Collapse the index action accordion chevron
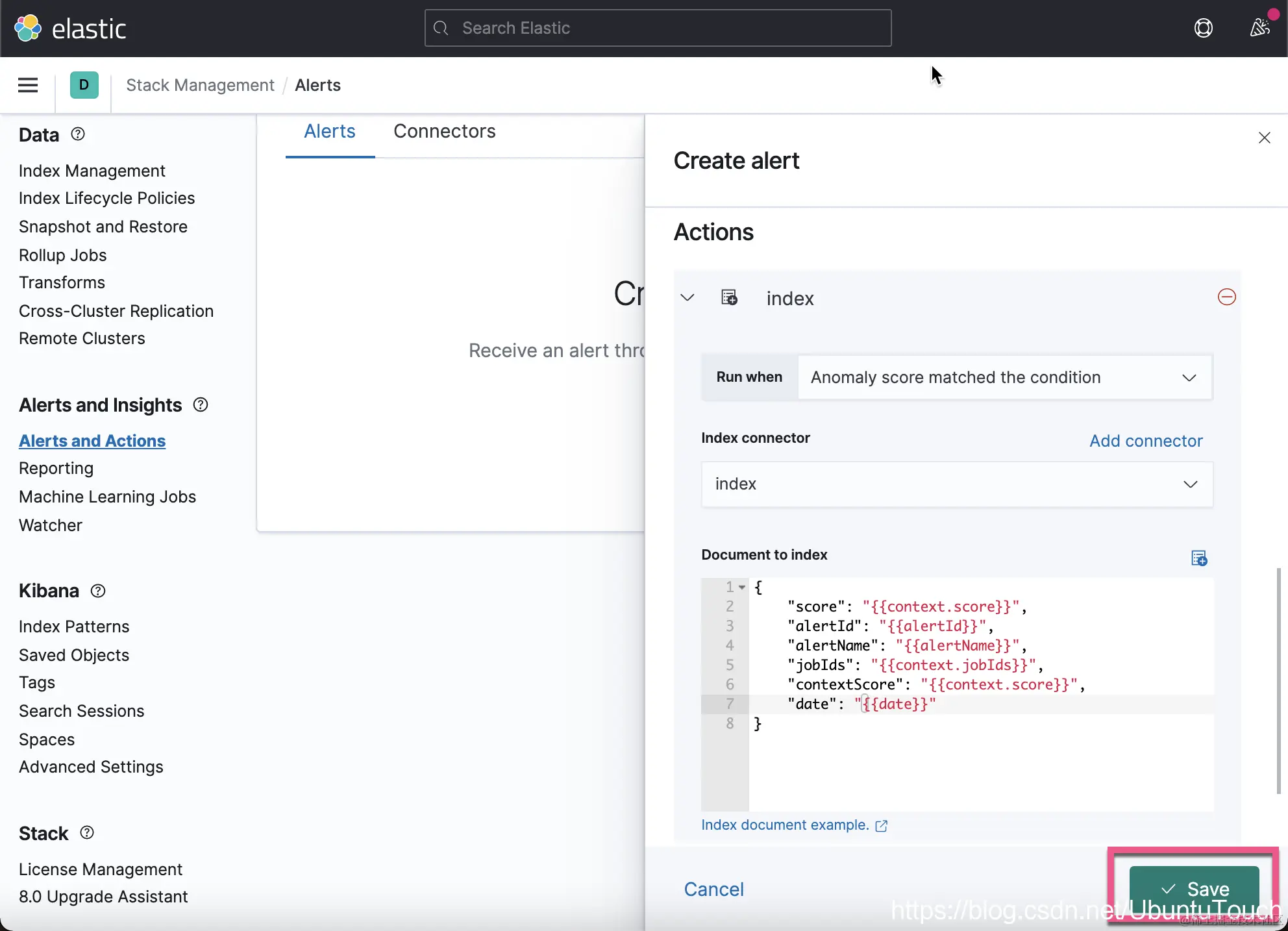This screenshot has width=1288, height=931. [x=687, y=298]
